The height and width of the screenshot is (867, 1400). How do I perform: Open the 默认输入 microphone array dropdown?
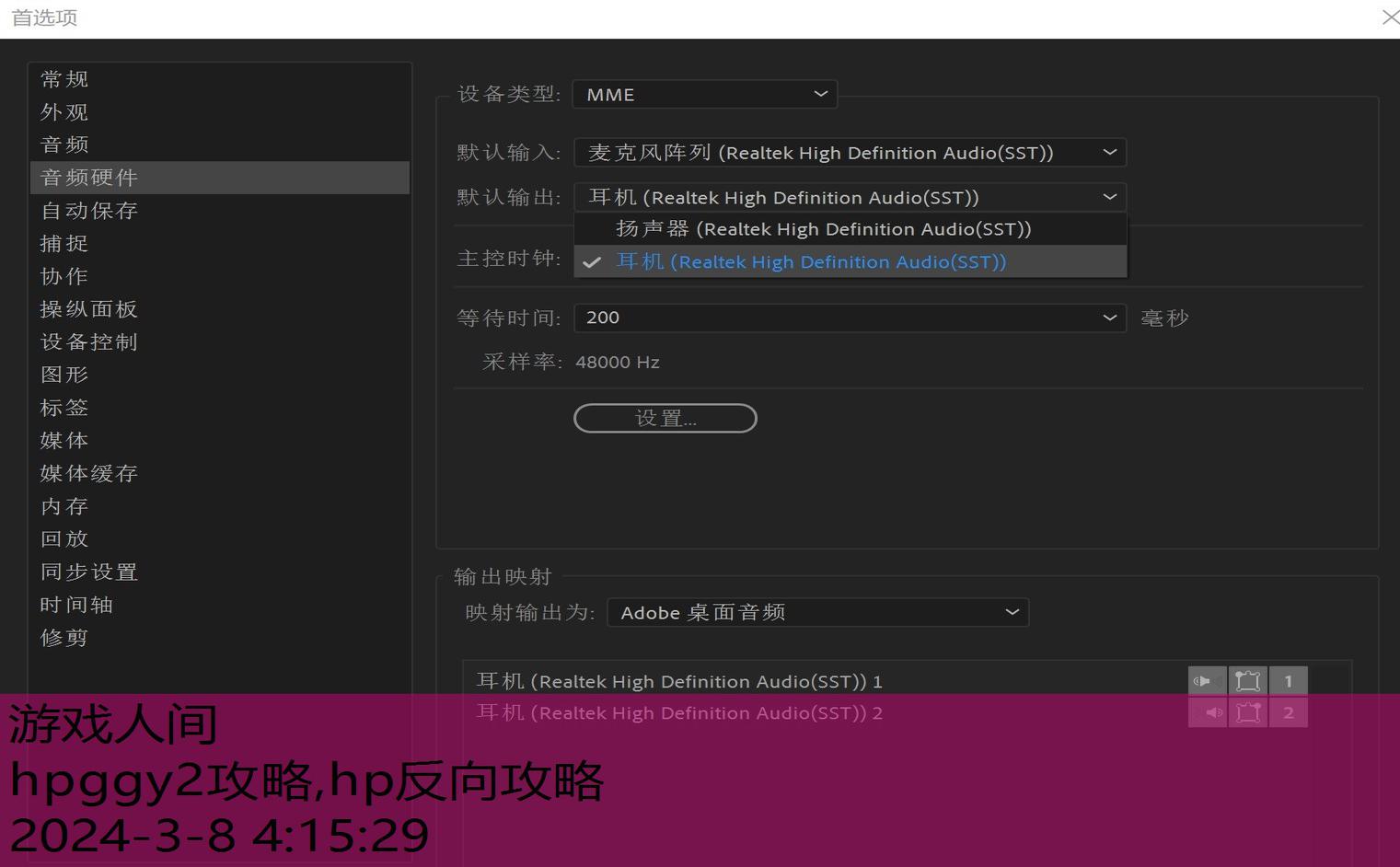pos(850,153)
